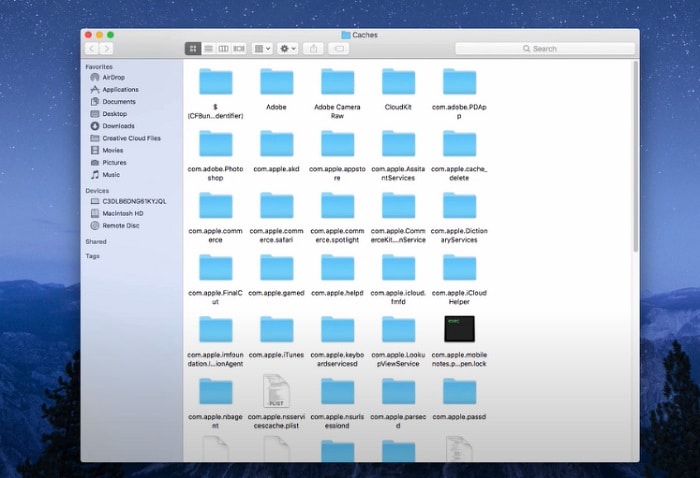Click the Share toolbar button

tap(313, 49)
